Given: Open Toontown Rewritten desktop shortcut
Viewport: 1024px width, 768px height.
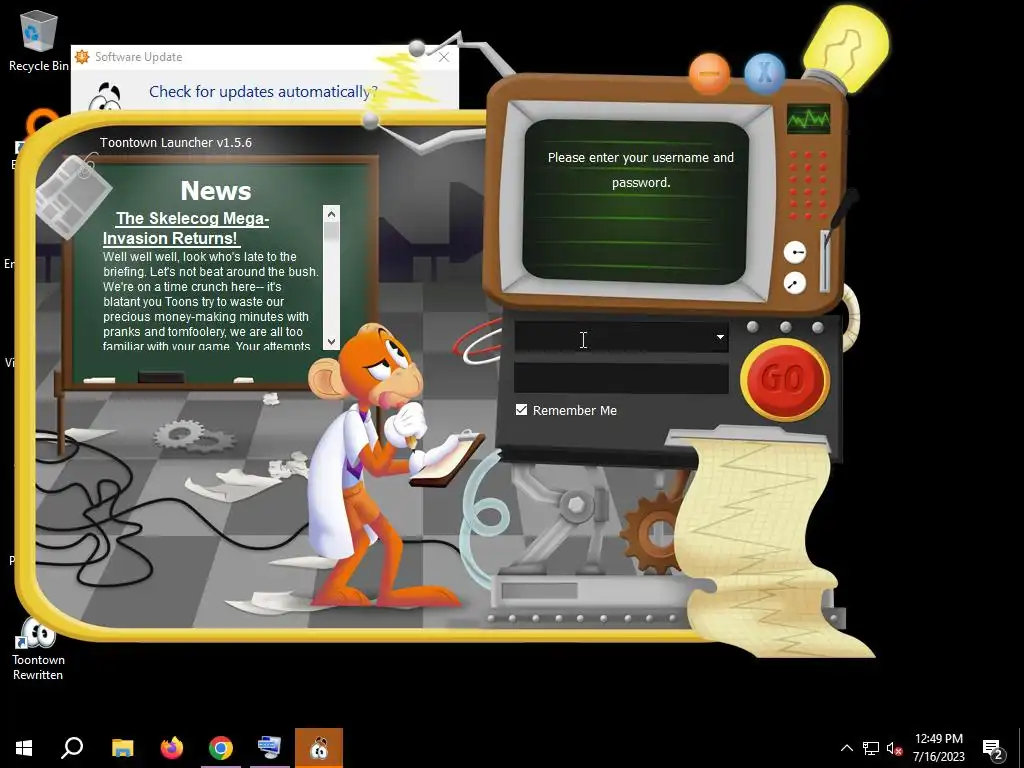Looking at the screenshot, I should 38,648.
